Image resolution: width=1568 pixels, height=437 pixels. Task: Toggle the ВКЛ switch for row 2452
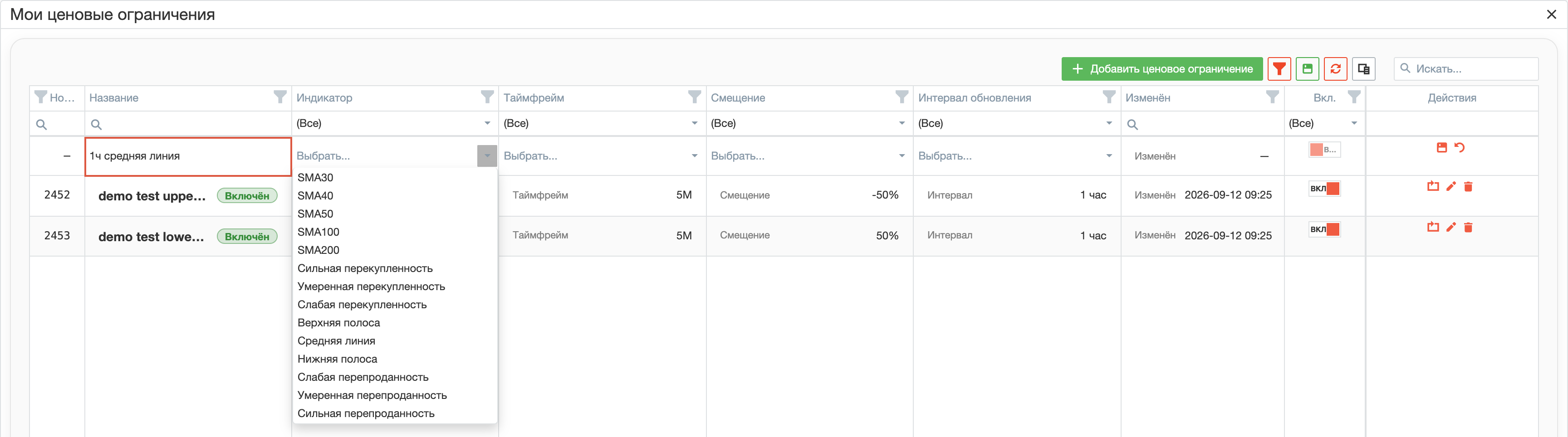pyautogui.click(x=1324, y=189)
